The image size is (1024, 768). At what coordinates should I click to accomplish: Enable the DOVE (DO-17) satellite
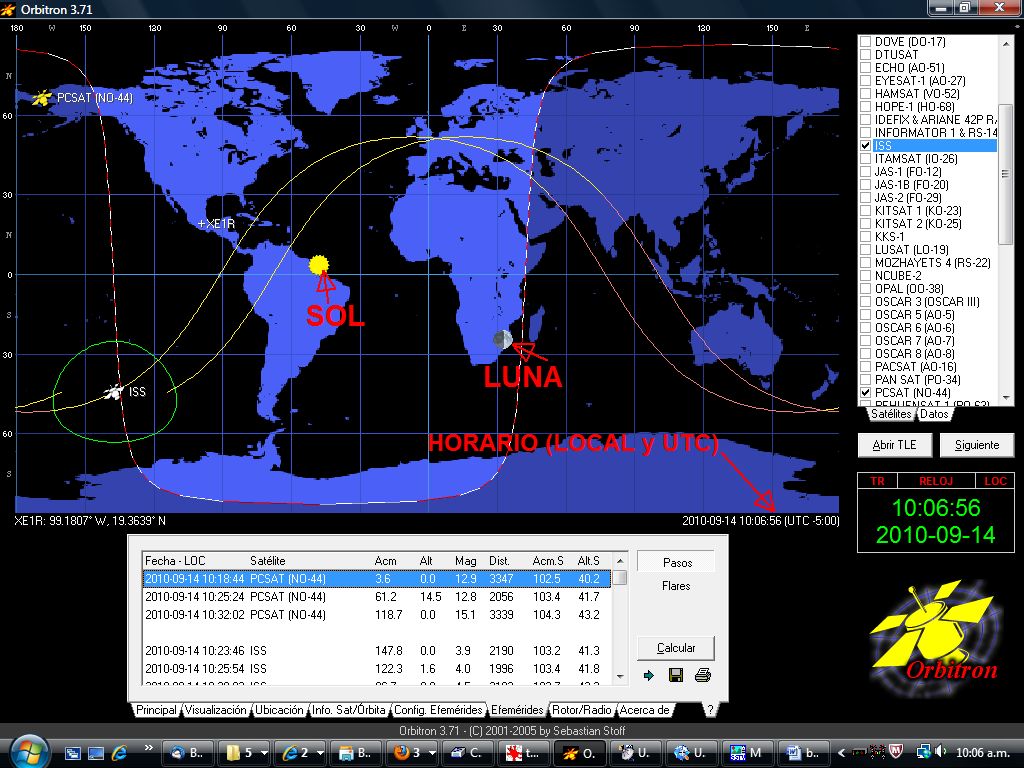[865, 41]
